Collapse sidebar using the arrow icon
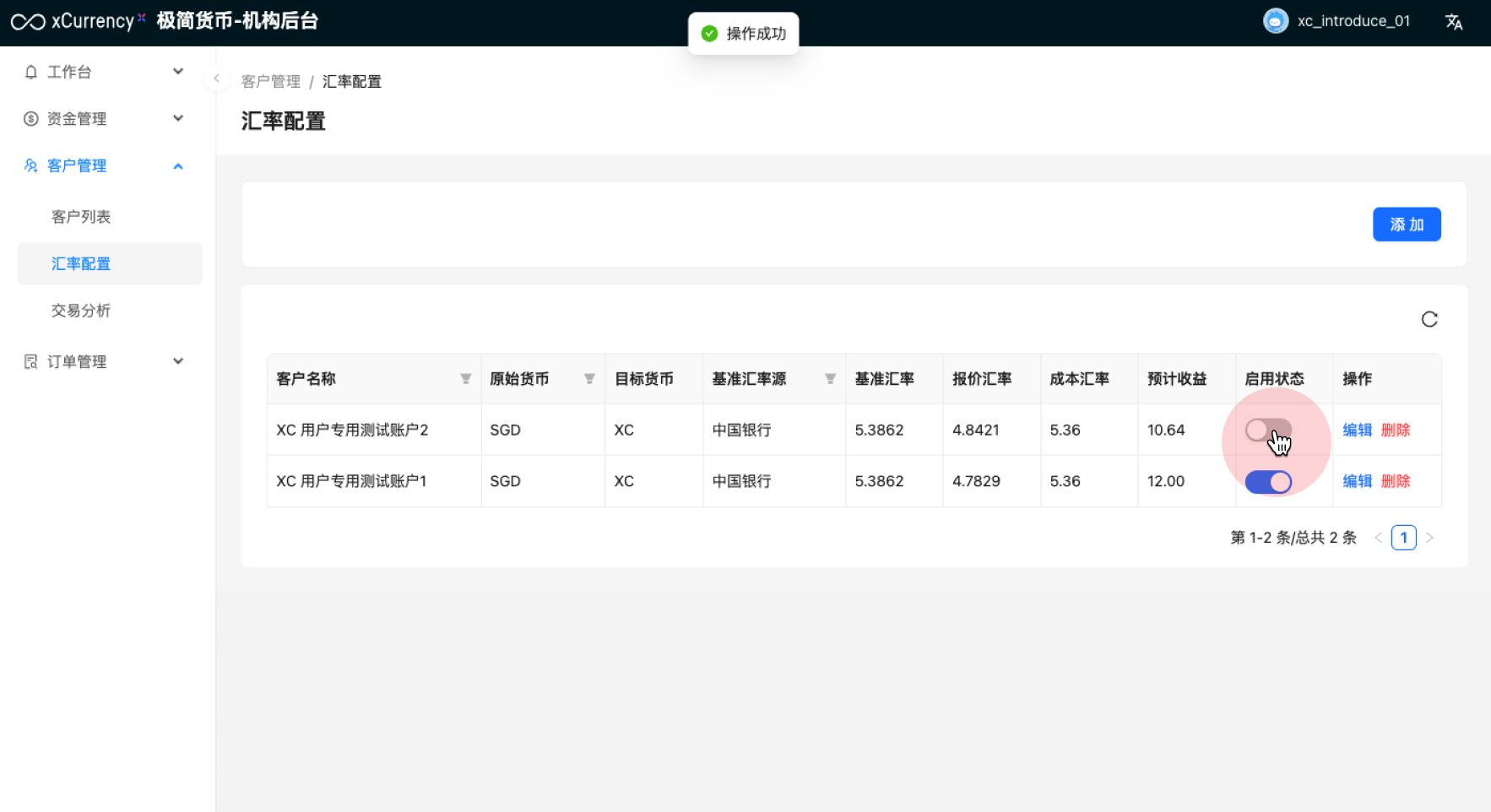The image size is (1491, 812). (x=216, y=78)
